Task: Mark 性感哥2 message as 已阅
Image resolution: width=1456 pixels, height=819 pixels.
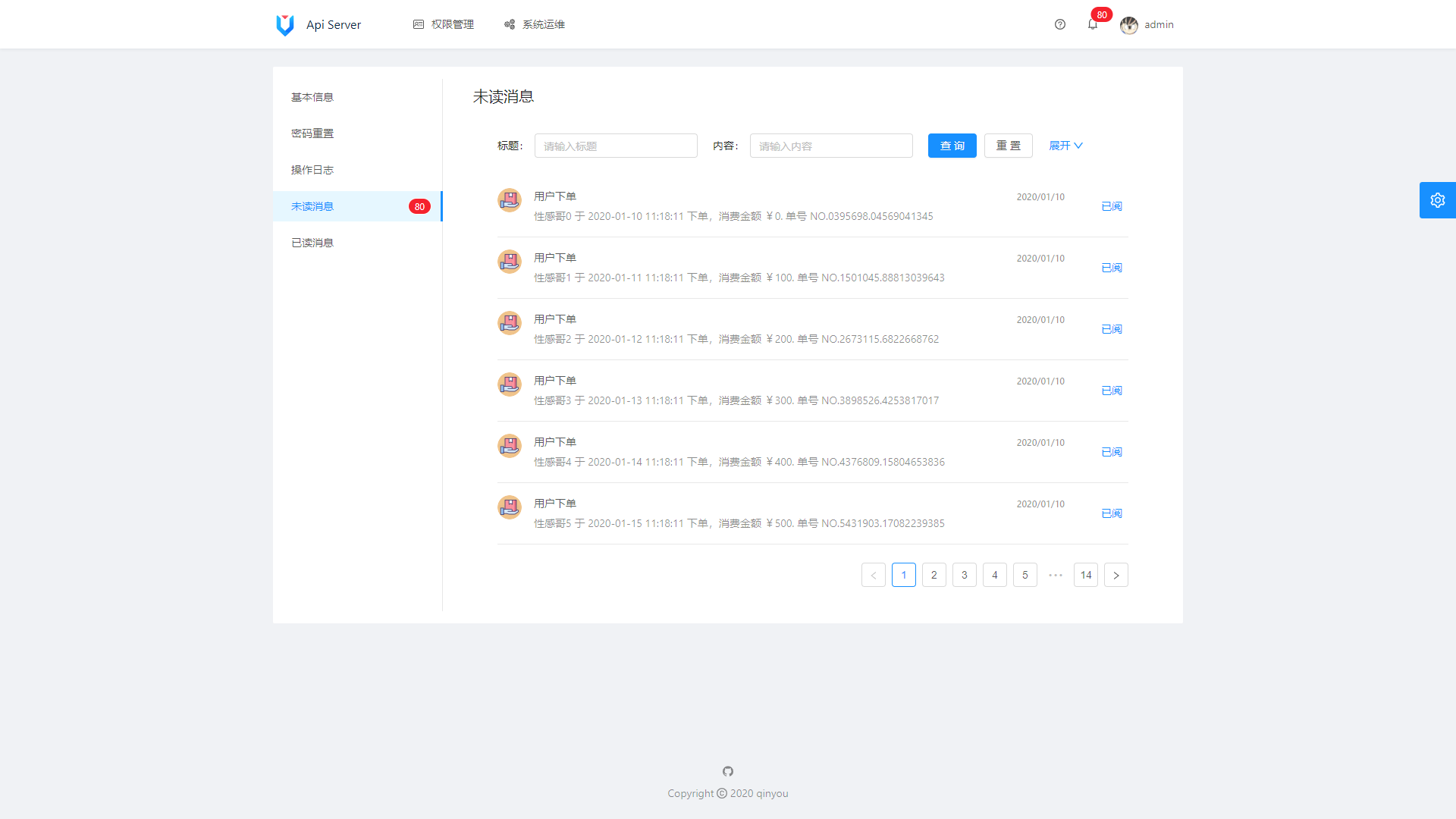Action: (x=1111, y=329)
